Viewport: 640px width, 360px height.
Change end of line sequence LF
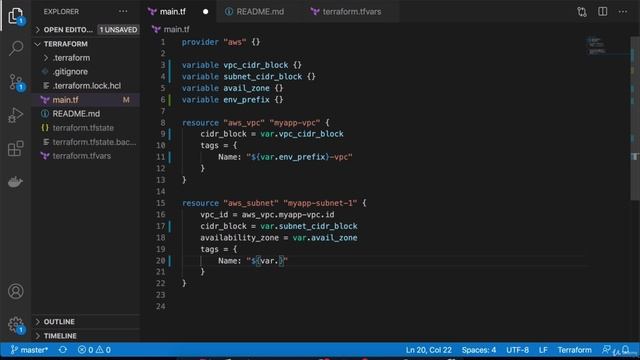543,350
